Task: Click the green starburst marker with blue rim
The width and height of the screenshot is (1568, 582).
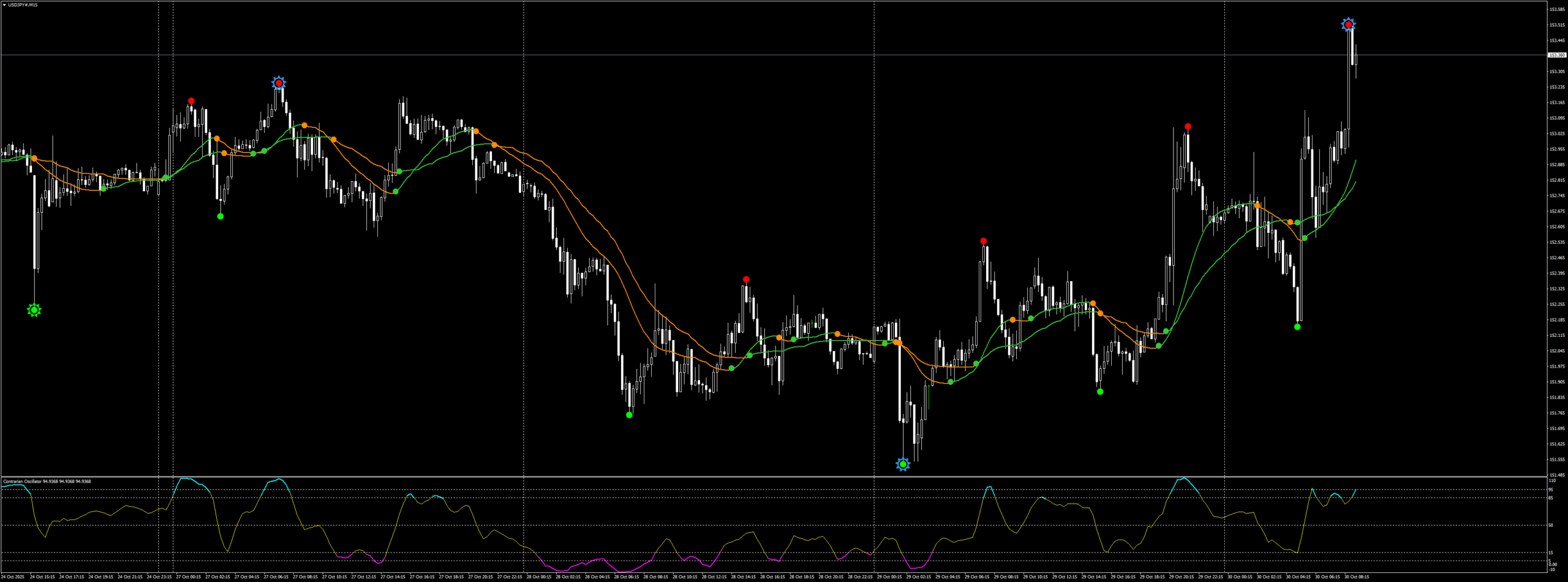Action: point(903,464)
